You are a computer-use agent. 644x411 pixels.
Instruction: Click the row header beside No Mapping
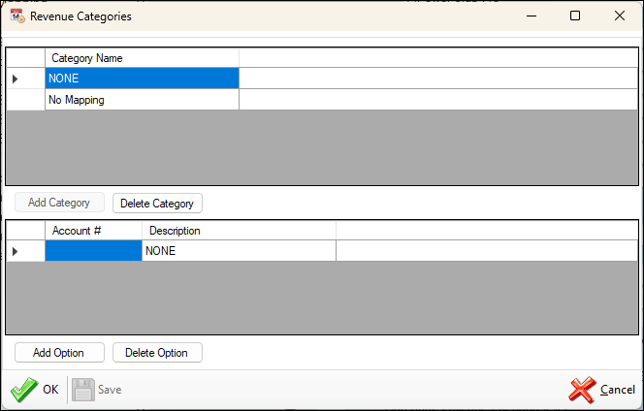pos(26,100)
